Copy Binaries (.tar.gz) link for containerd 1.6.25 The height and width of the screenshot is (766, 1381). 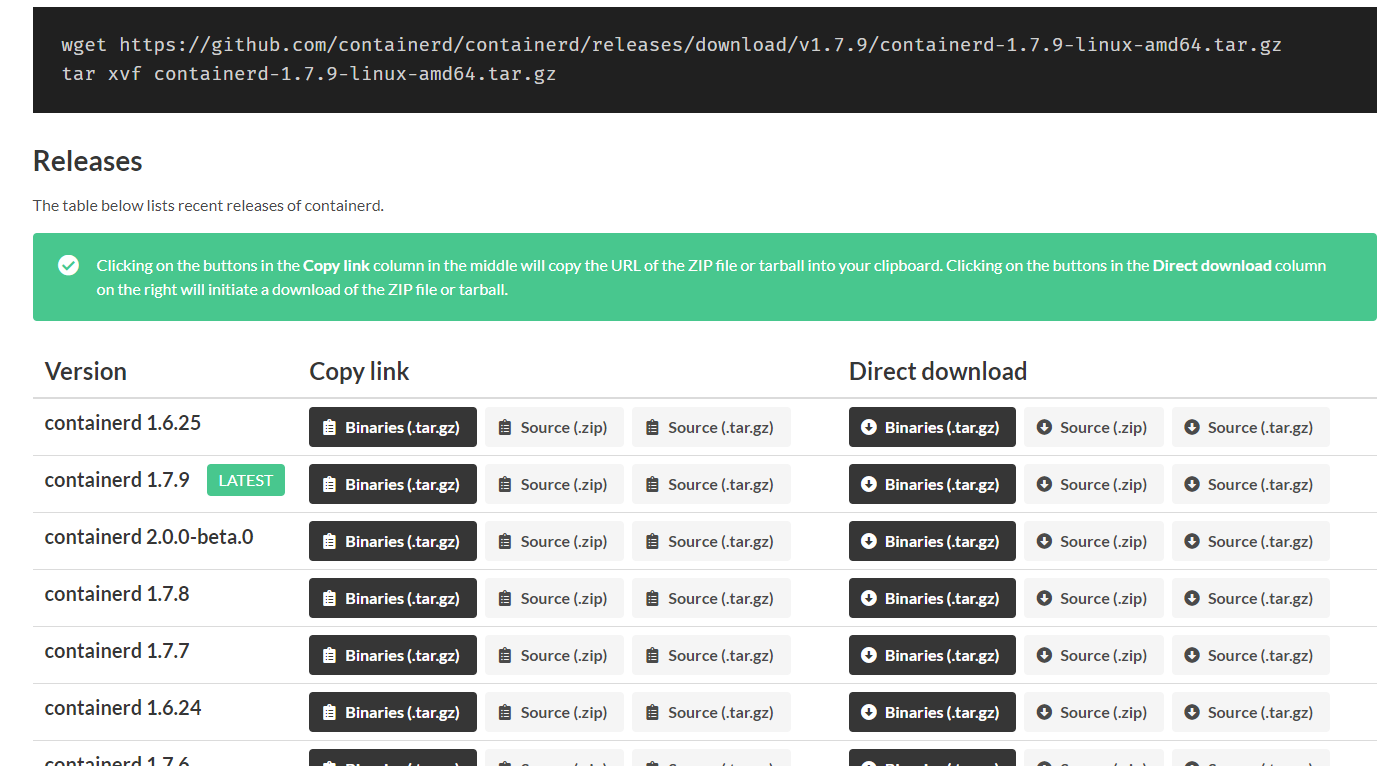click(x=393, y=427)
